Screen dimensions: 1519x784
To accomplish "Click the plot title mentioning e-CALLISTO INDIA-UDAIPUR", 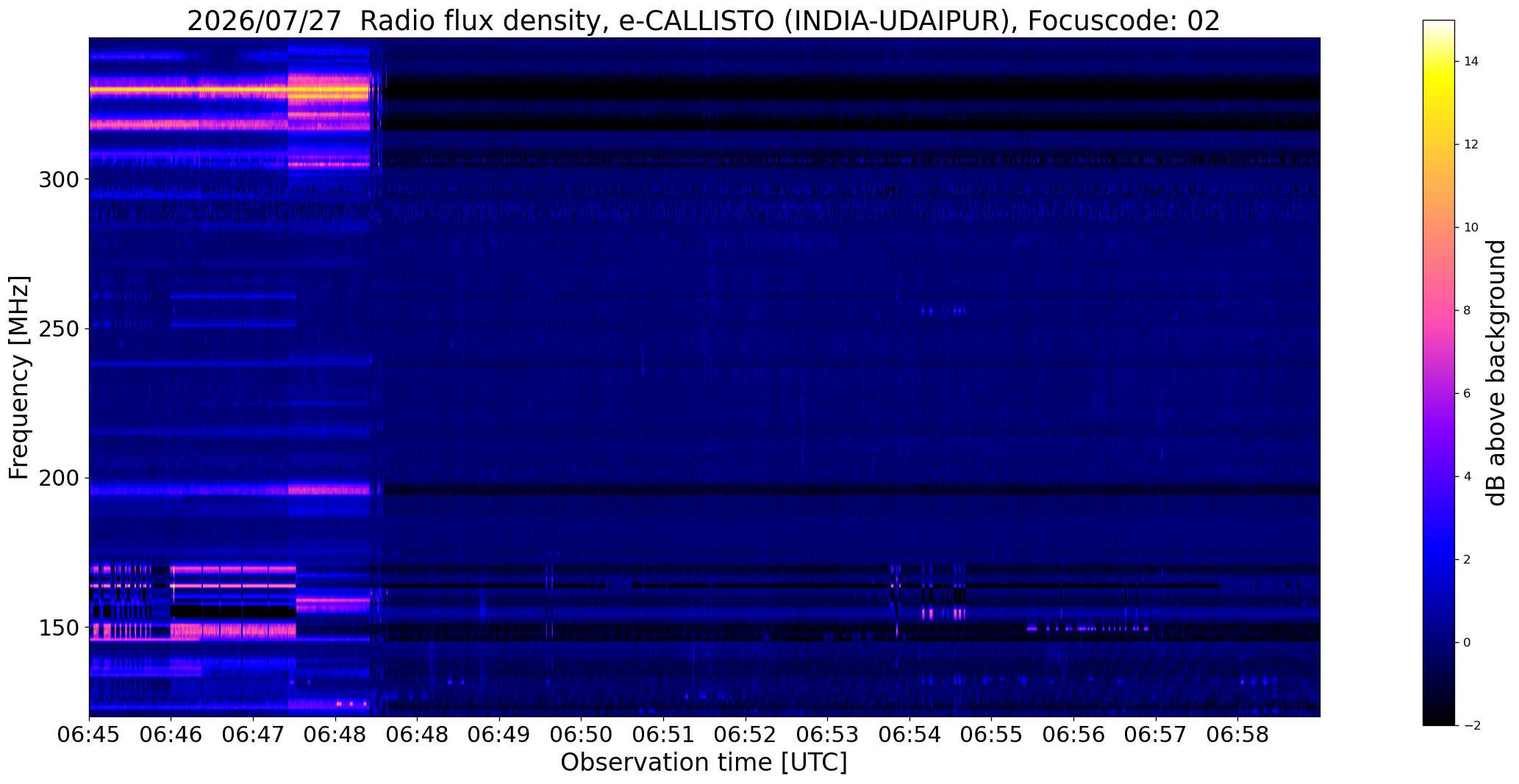I will (704, 21).
